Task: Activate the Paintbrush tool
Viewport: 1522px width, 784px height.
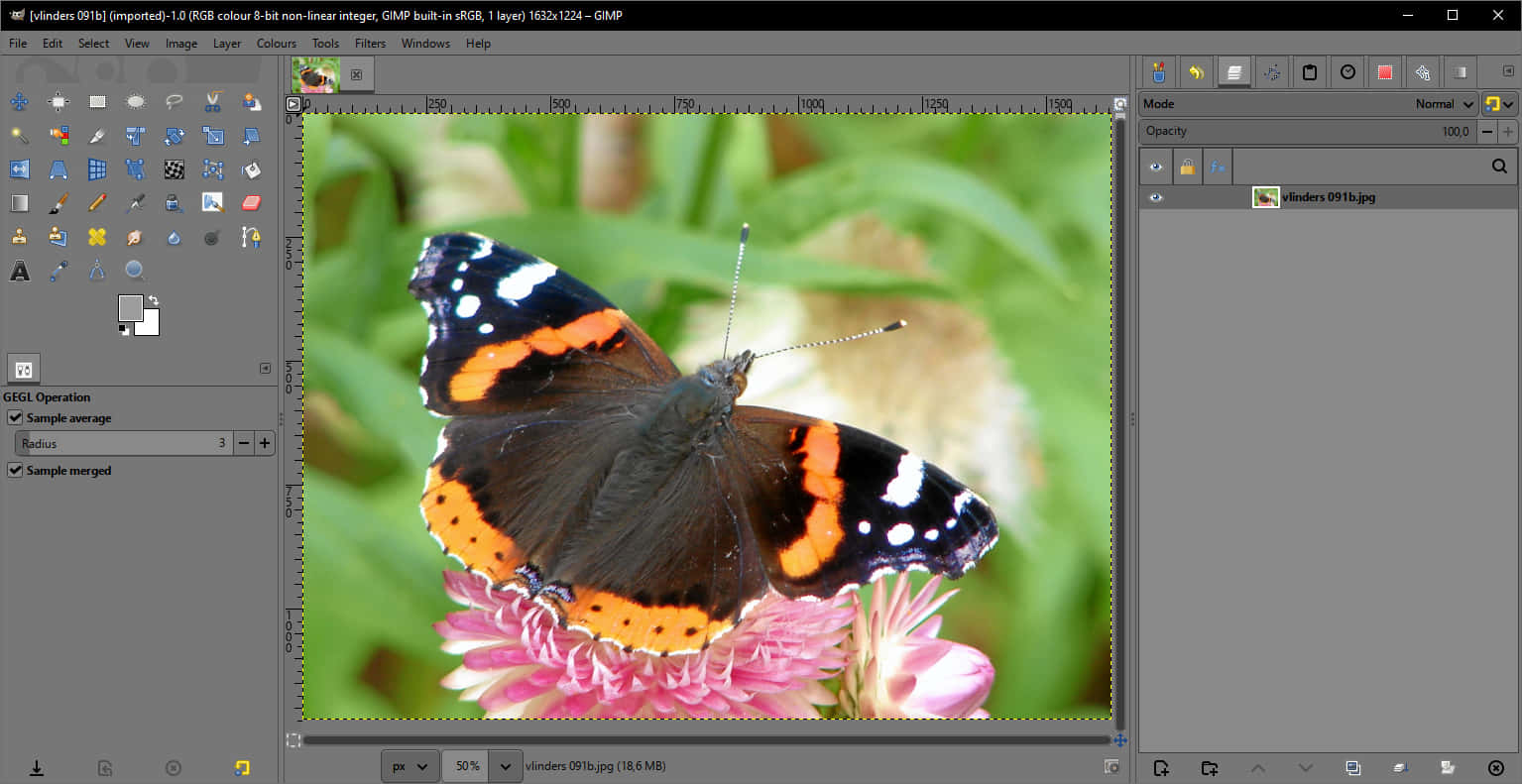Action: coord(59,203)
